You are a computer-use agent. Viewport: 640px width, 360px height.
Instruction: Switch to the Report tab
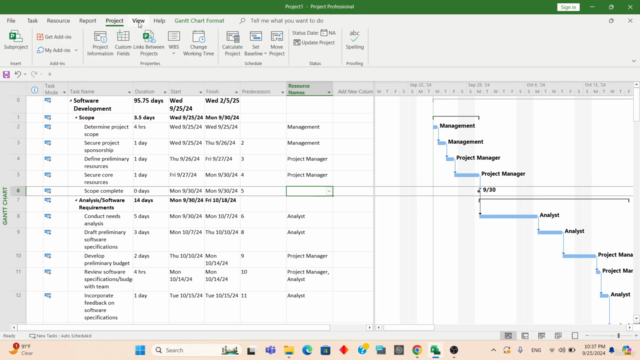click(x=87, y=20)
